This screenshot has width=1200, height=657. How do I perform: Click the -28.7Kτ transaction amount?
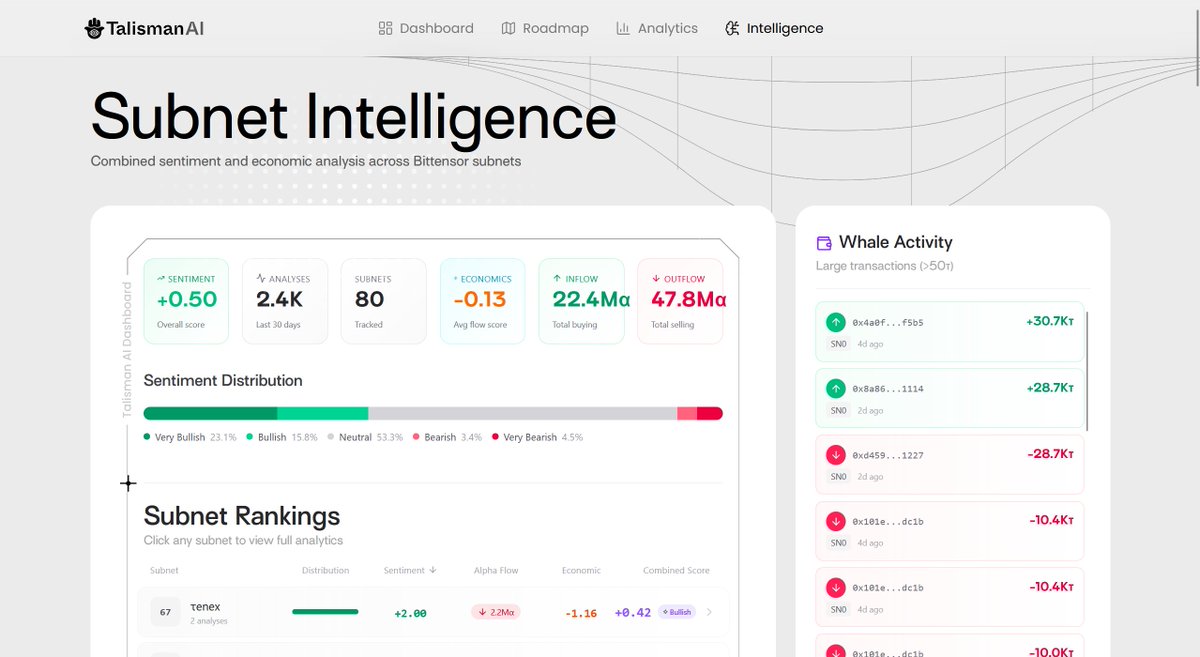click(x=1050, y=454)
